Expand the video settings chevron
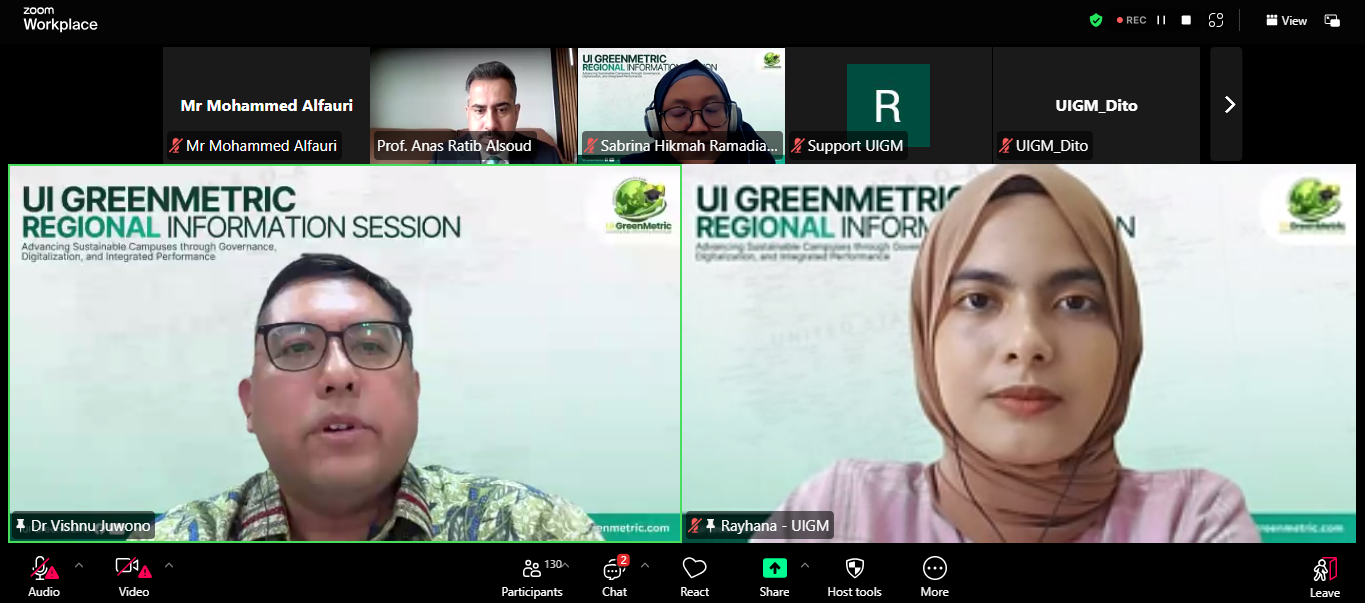This screenshot has width=1365, height=603. pyautogui.click(x=169, y=565)
